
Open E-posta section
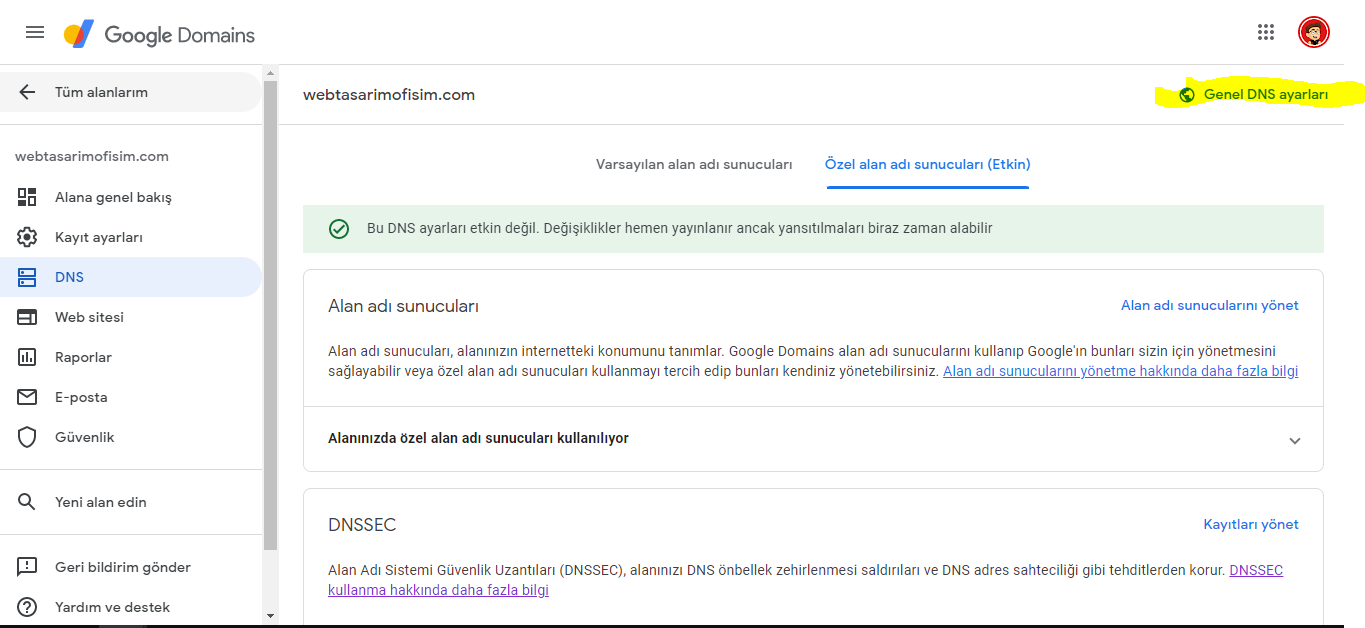pyautogui.click(x=130, y=397)
